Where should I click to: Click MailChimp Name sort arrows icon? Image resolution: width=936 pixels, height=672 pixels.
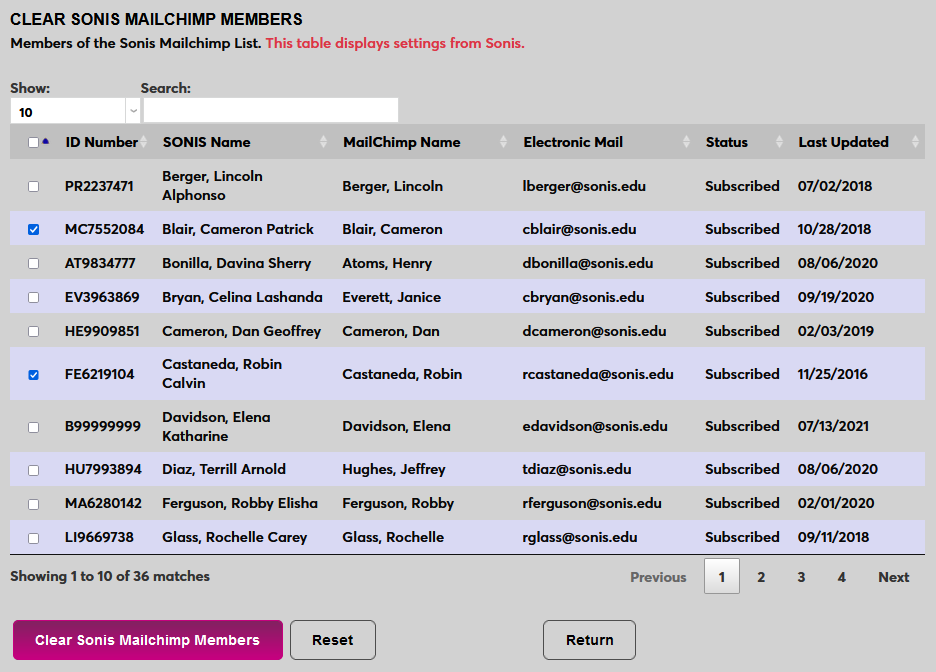coord(504,142)
